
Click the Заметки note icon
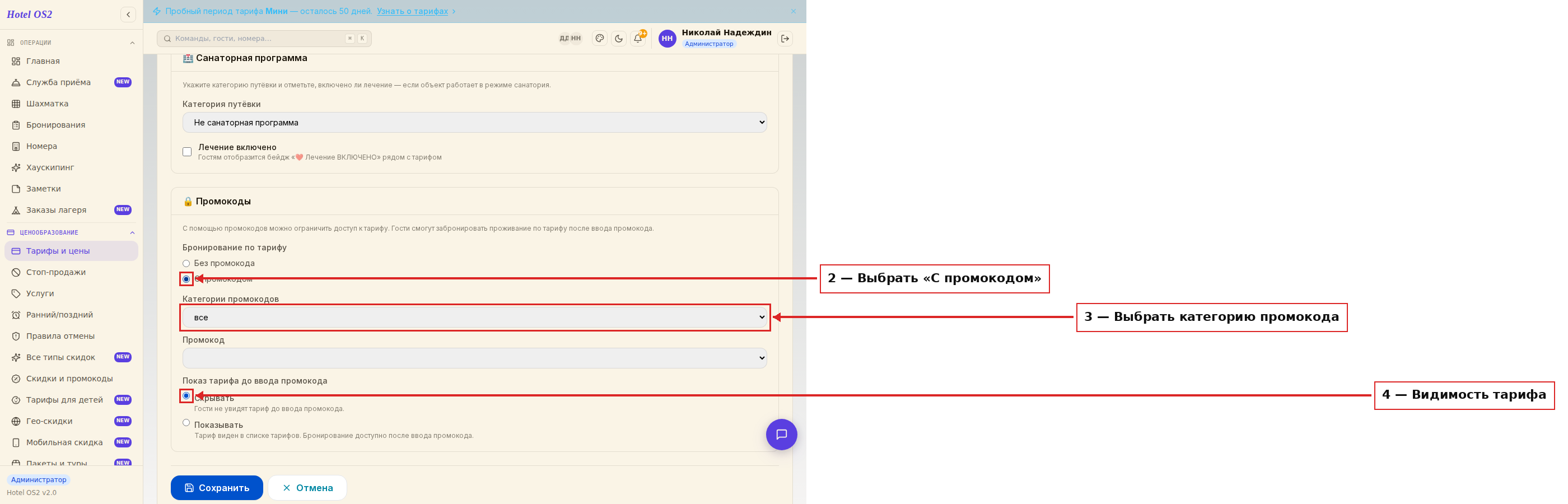tap(16, 189)
